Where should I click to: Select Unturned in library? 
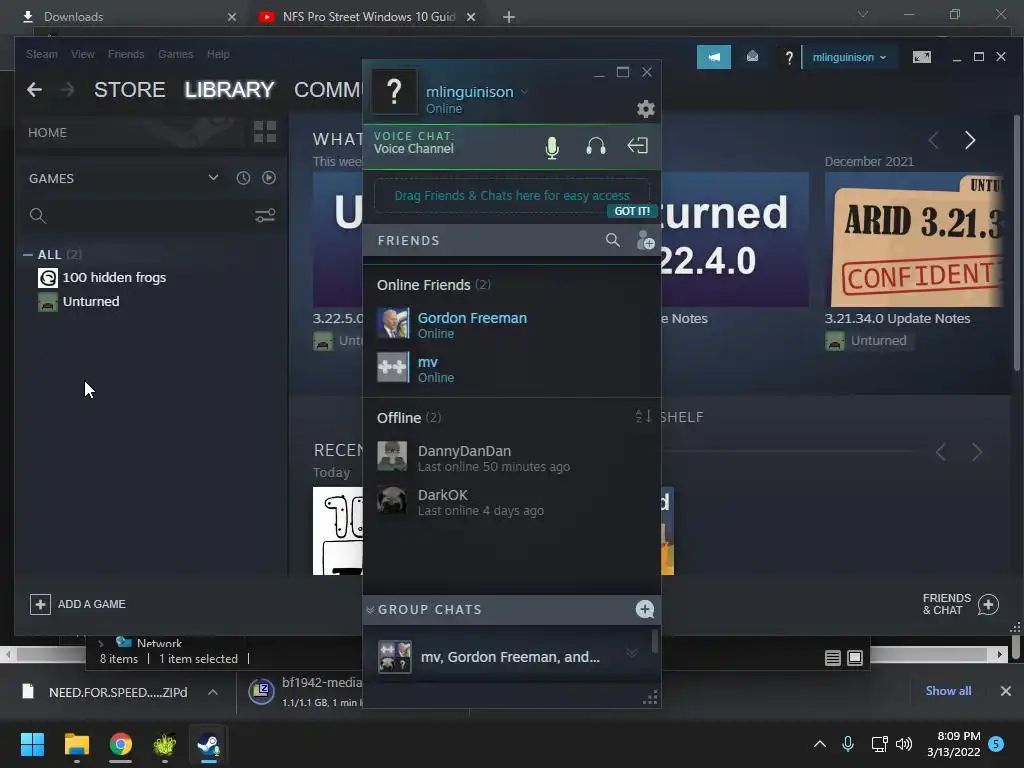coord(79,302)
